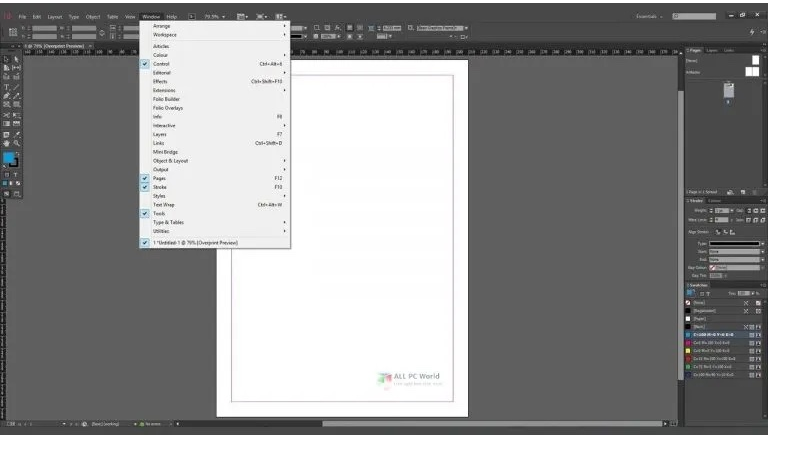This screenshot has height=451, width=793.
Task: Choose Folio Builder menu entry
Action: point(215,99)
